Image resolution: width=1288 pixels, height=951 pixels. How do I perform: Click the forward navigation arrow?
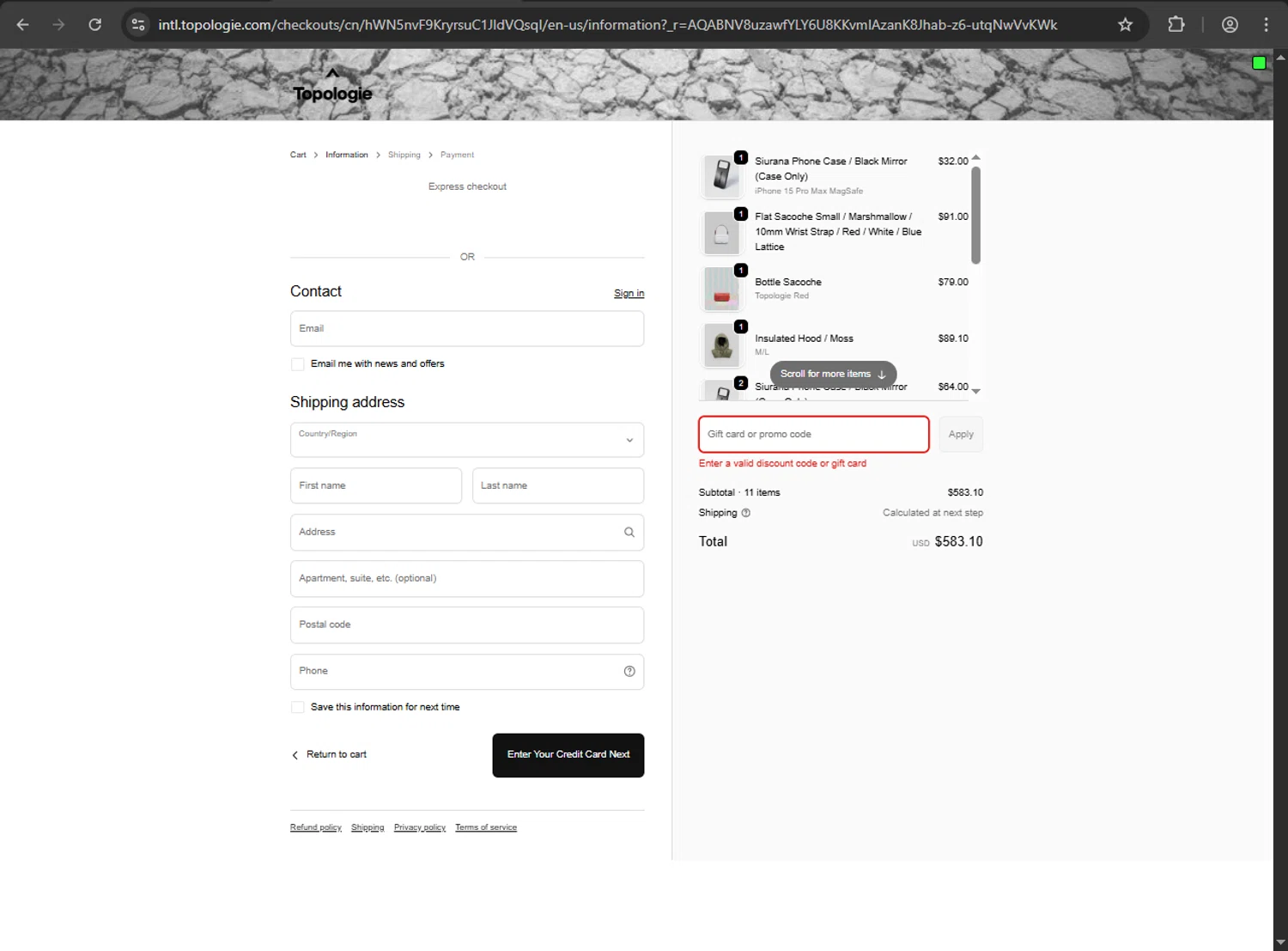click(58, 25)
